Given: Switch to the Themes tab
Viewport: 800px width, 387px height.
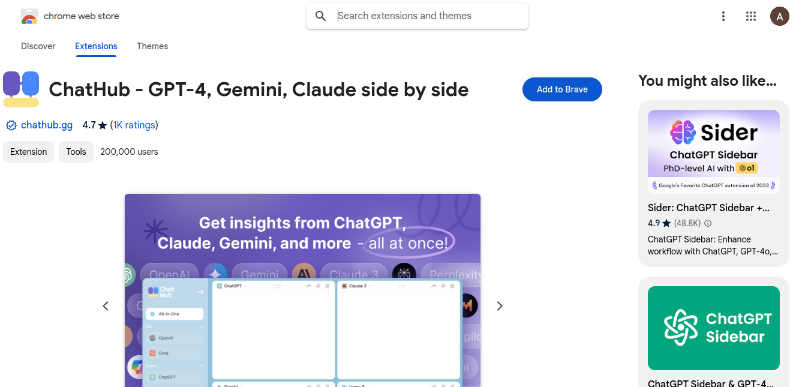Looking at the screenshot, I should point(152,46).
